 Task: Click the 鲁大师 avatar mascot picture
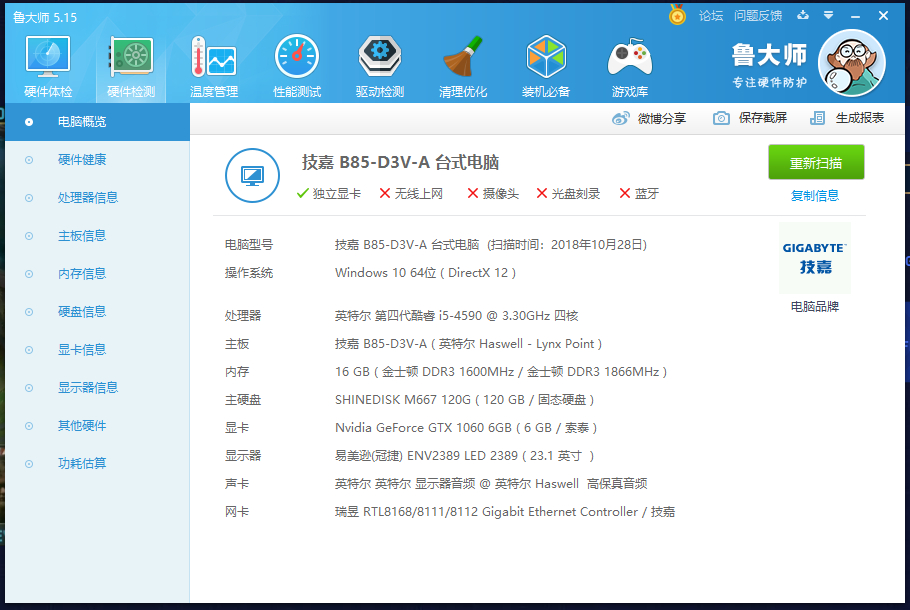point(851,63)
